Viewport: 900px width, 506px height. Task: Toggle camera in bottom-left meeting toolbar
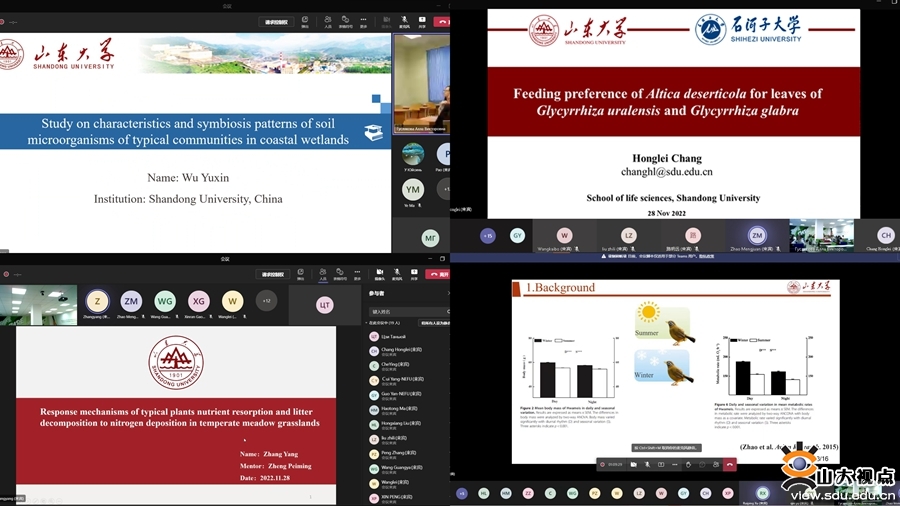point(379,274)
